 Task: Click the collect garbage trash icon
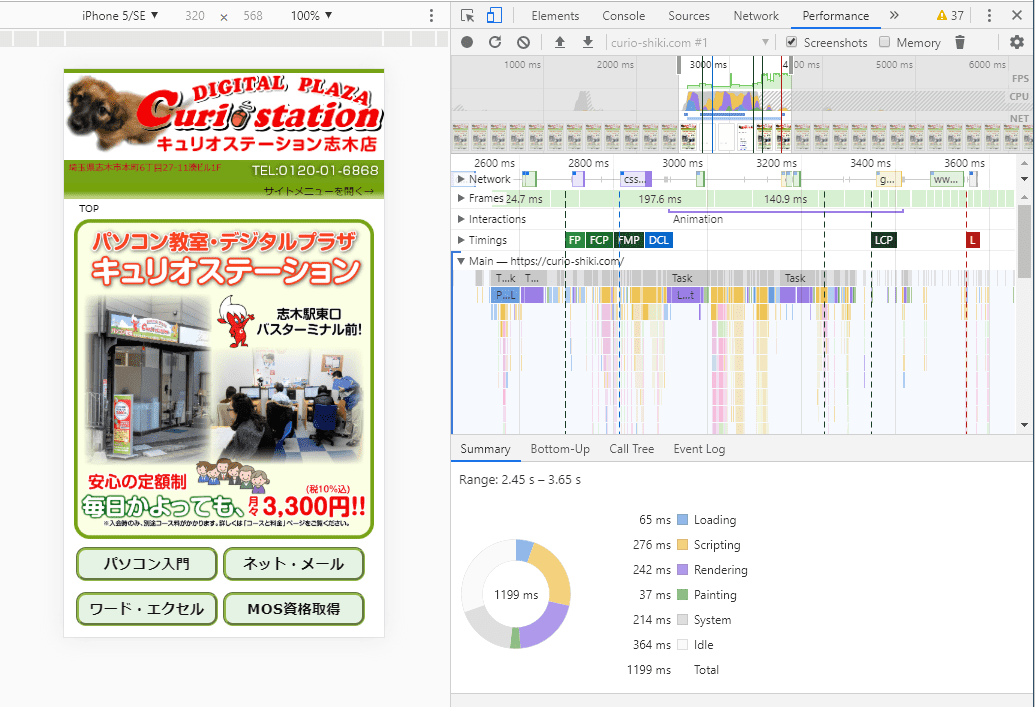click(960, 42)
